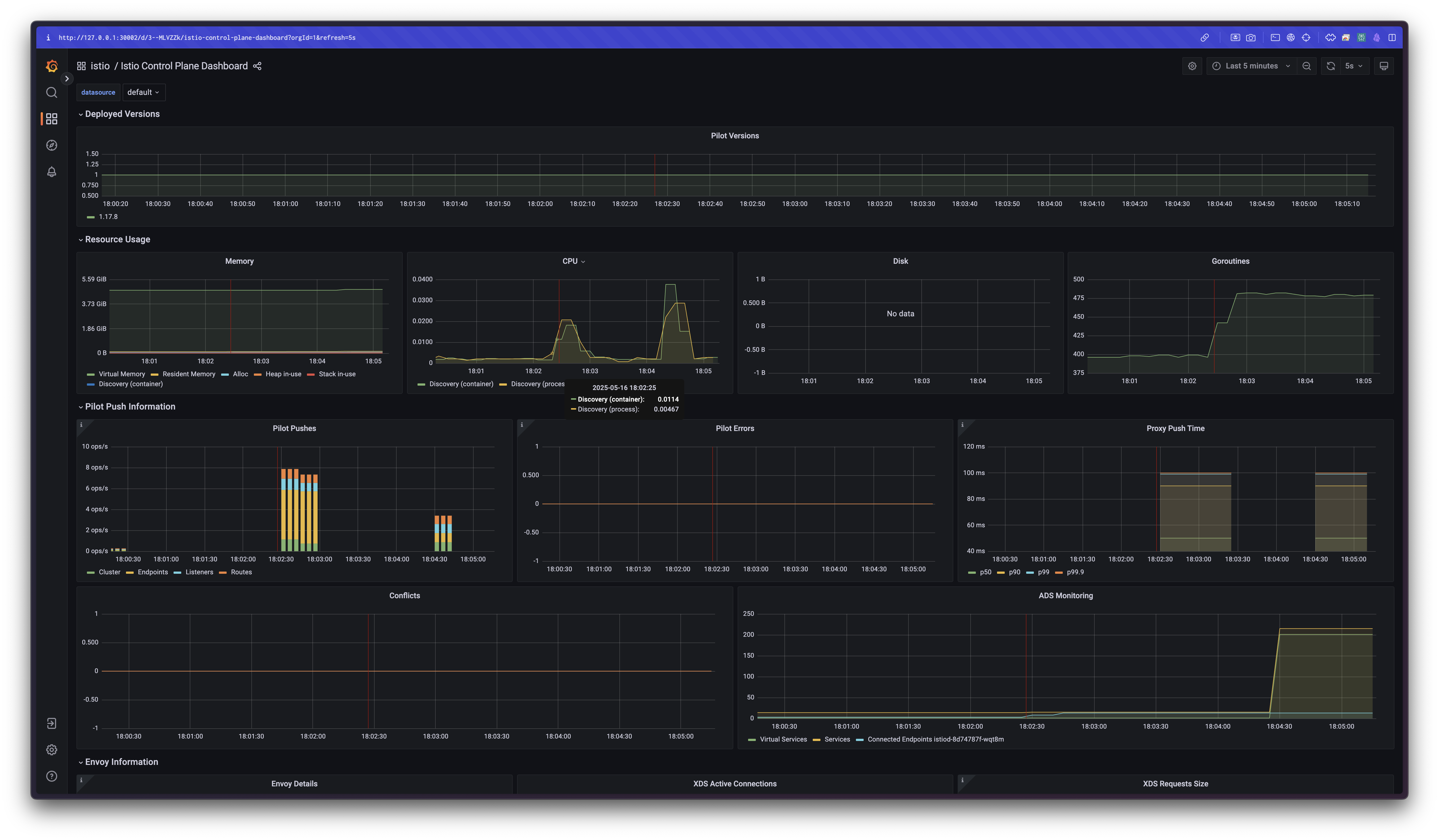The width and height of the screenshot is (1439, 840).
Task: Refresh the dashboard now
Action: click(x=1331, y=66)
